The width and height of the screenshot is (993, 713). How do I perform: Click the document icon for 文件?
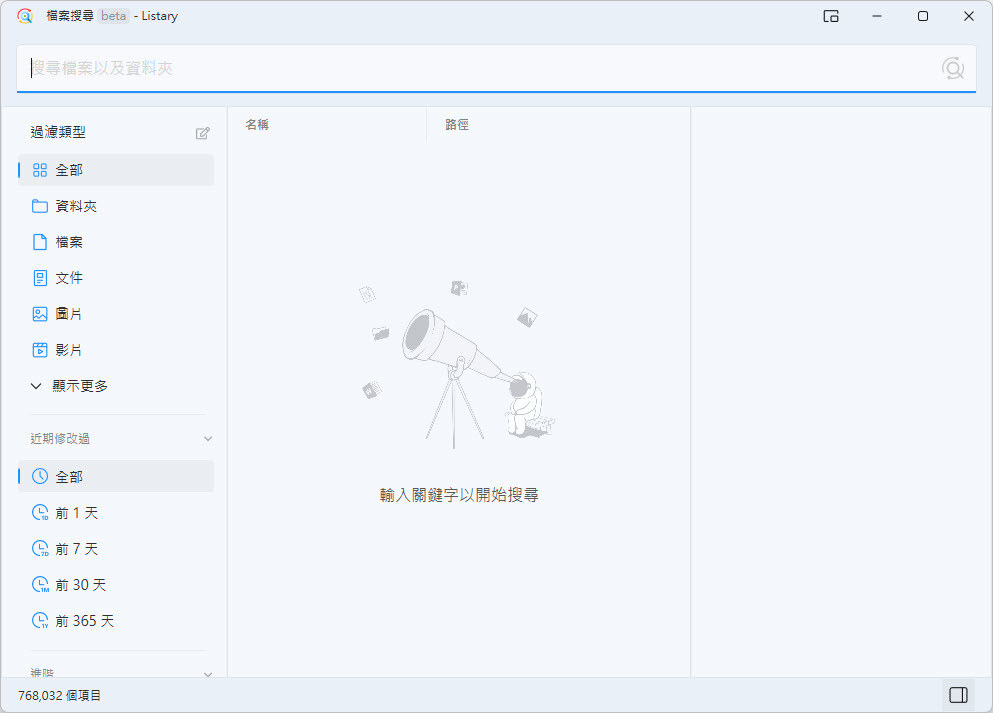pyautogui.click(x=40, y=278)
